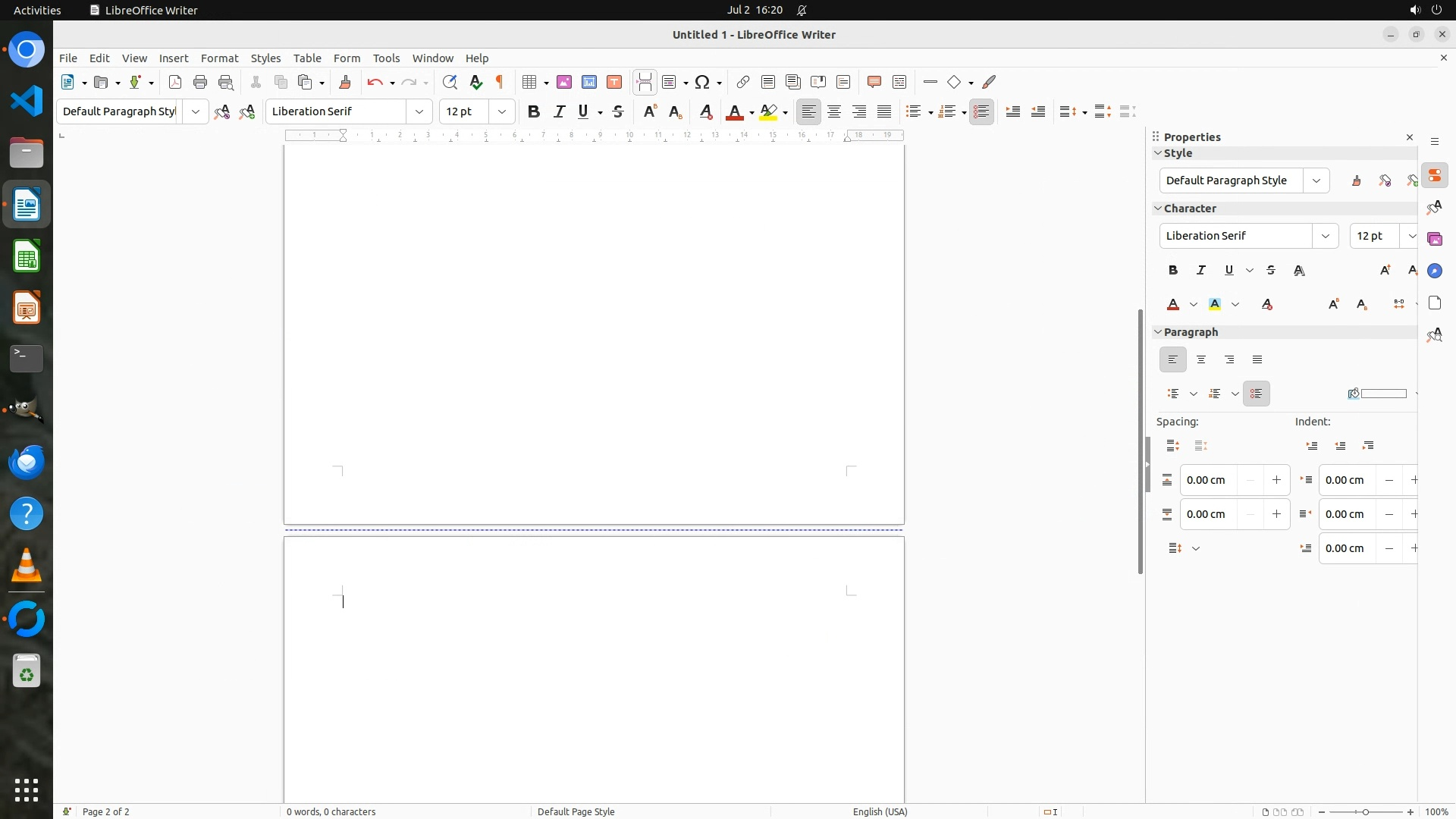Open the Tools menu

click(x=386, y=58)
